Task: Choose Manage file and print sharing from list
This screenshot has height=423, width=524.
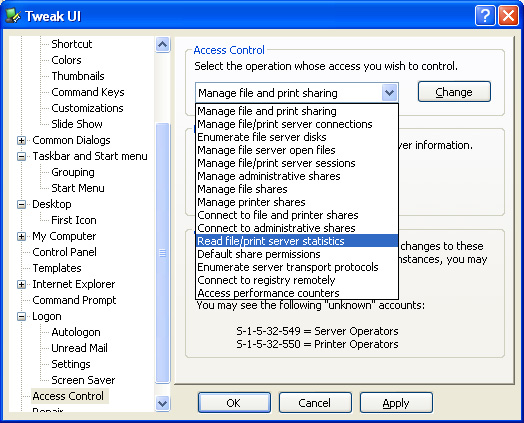Action: point(297,111)
